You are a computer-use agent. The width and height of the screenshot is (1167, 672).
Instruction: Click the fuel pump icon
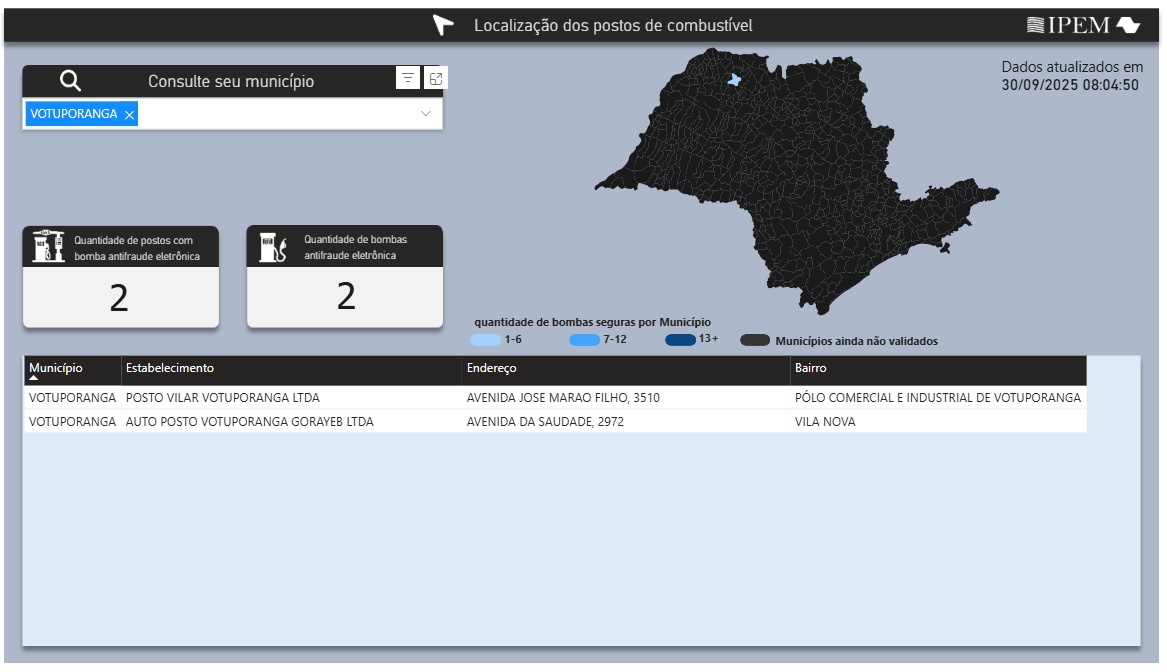273,247
